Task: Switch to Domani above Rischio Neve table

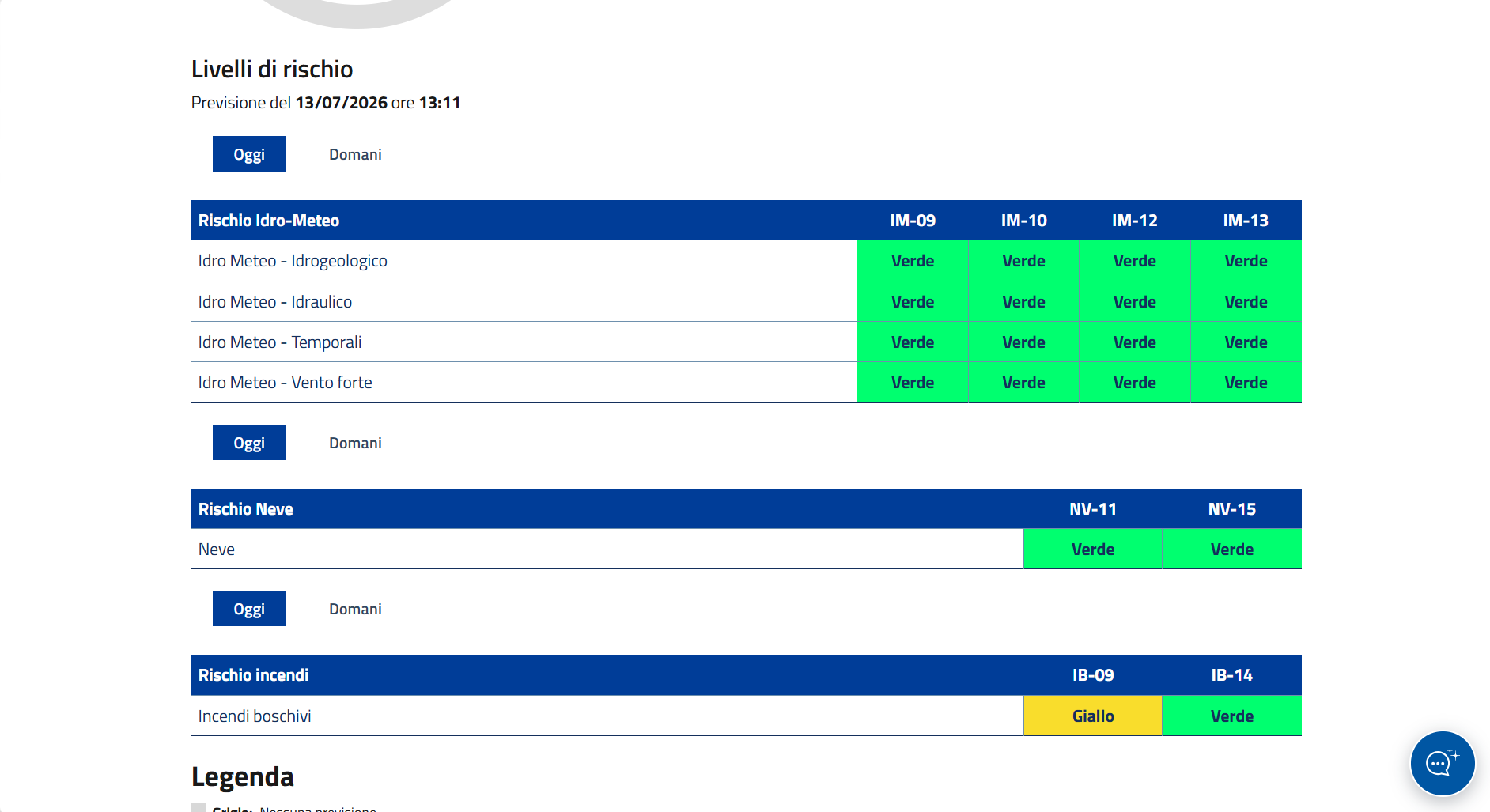Action: (355, 443)
